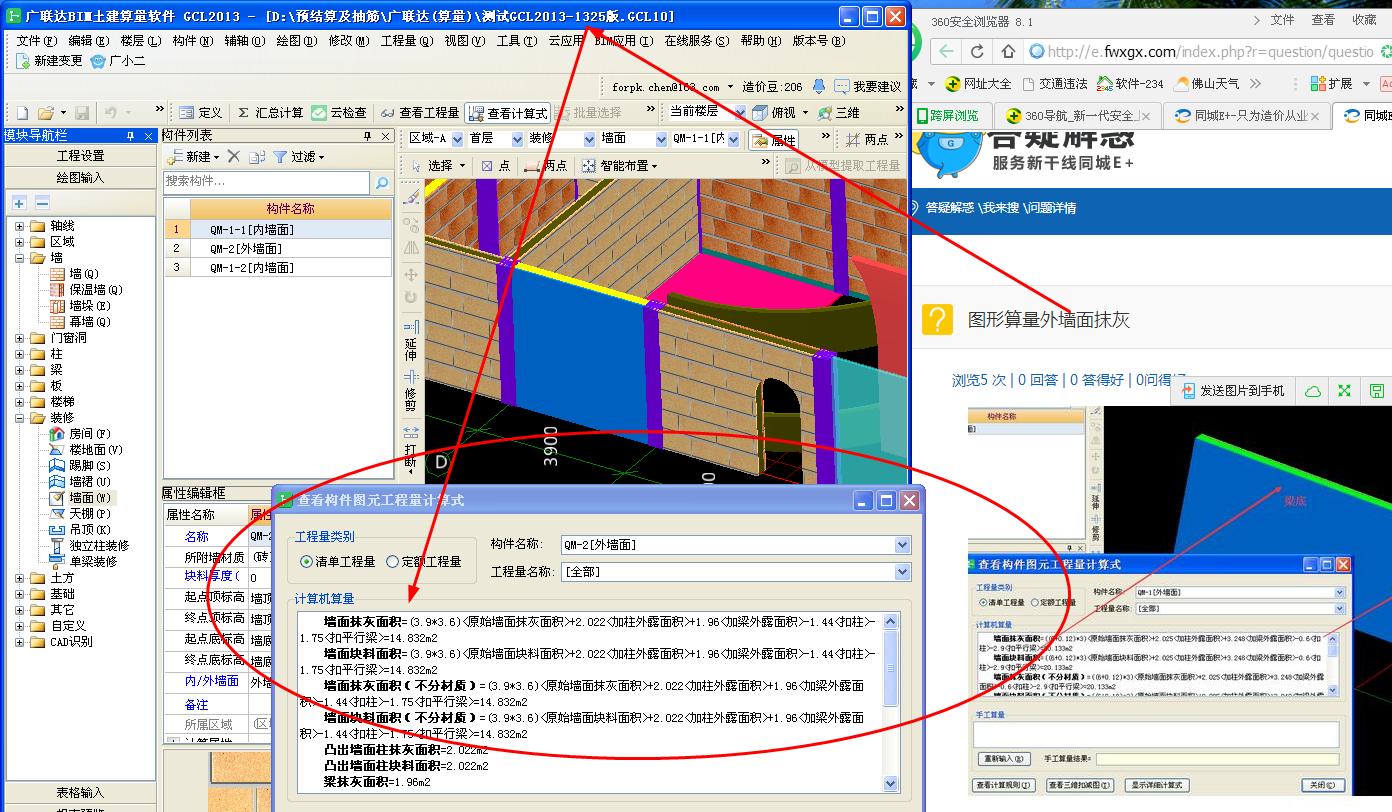The image size is (1392, 812).
Task: Pin the 构件列表 panel
Action: point(367,136)
